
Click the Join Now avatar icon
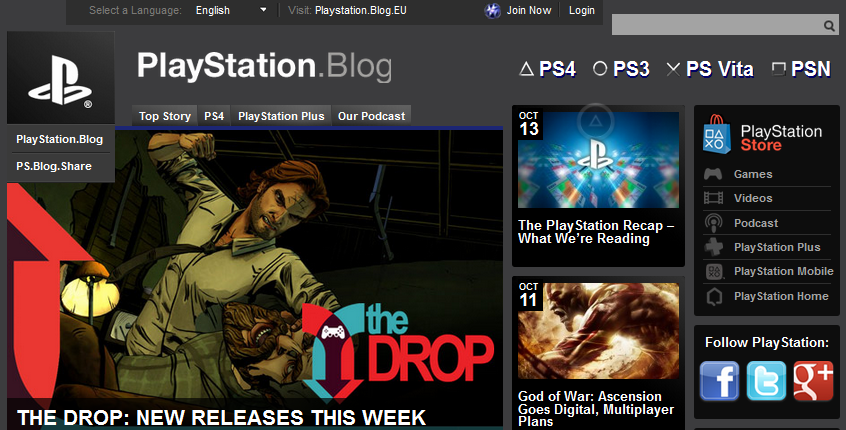click(492, 11)
